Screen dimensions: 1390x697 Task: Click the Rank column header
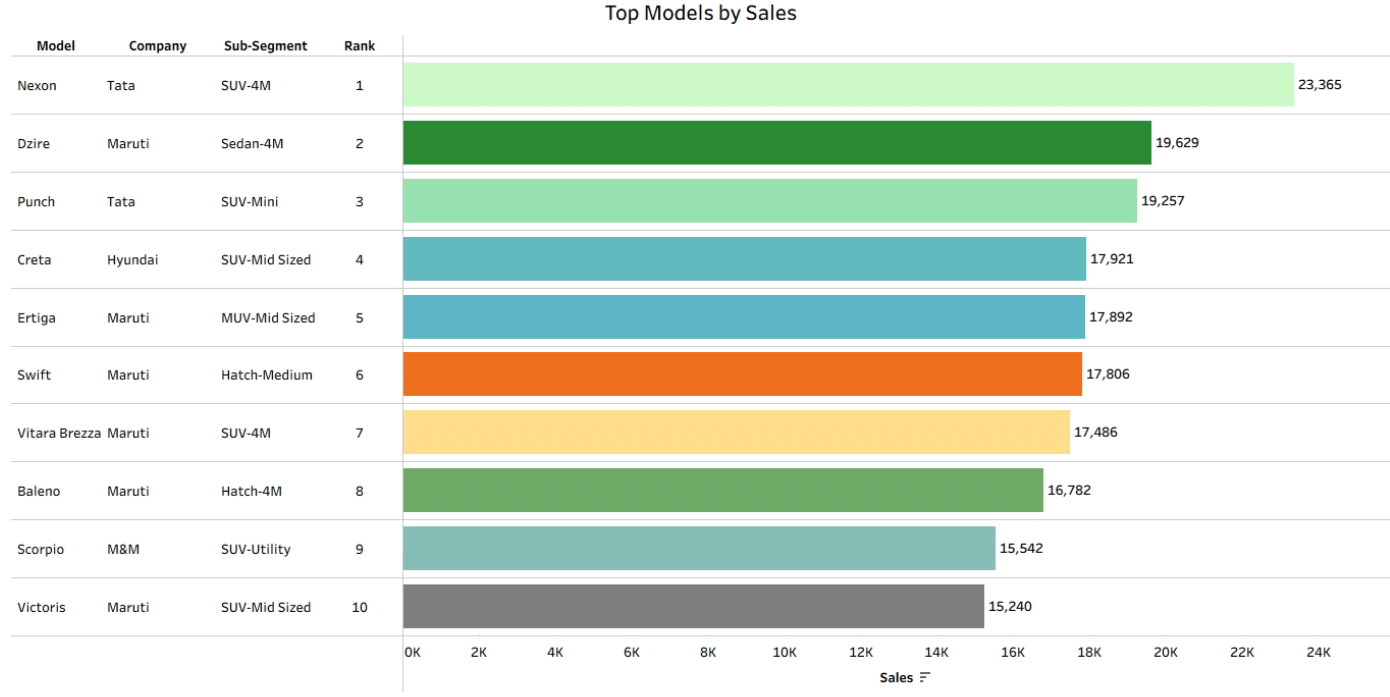tap(359, 46)
